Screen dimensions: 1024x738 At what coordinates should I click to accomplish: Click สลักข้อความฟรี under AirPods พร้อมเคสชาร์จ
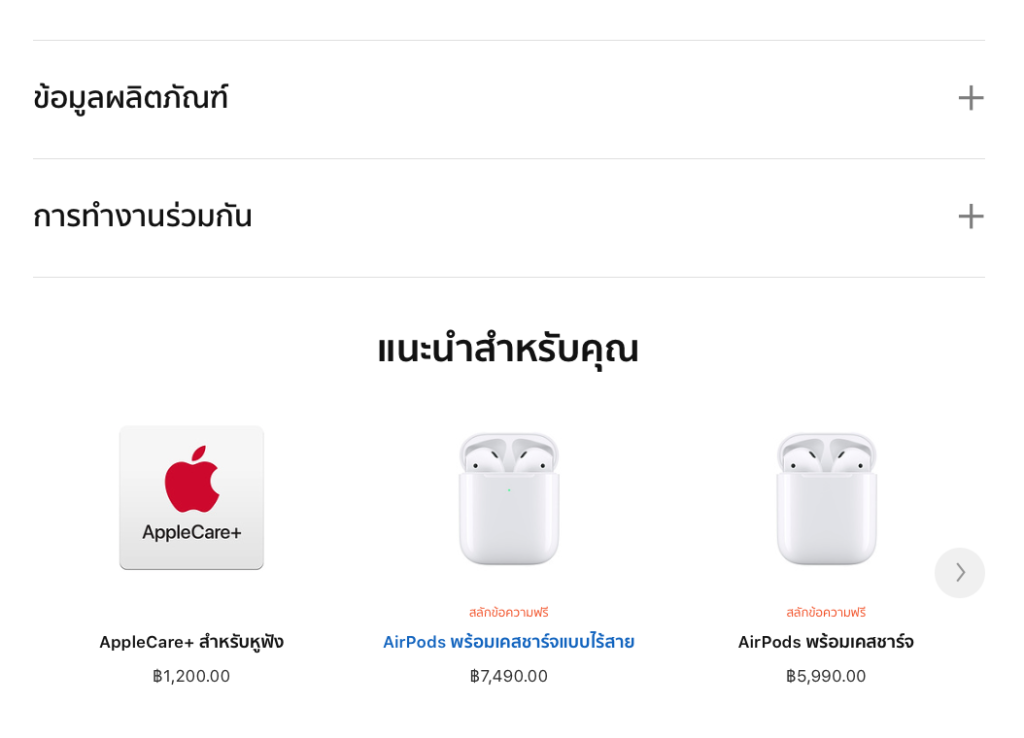(x=826, y=611)
